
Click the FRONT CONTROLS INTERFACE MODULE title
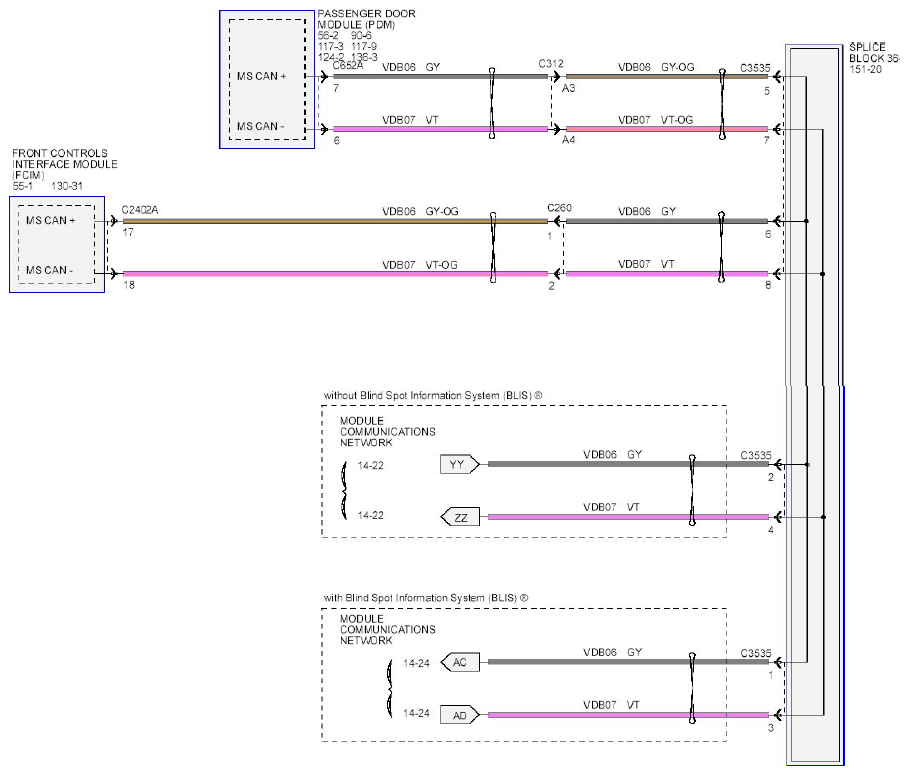tap(65, 164)
